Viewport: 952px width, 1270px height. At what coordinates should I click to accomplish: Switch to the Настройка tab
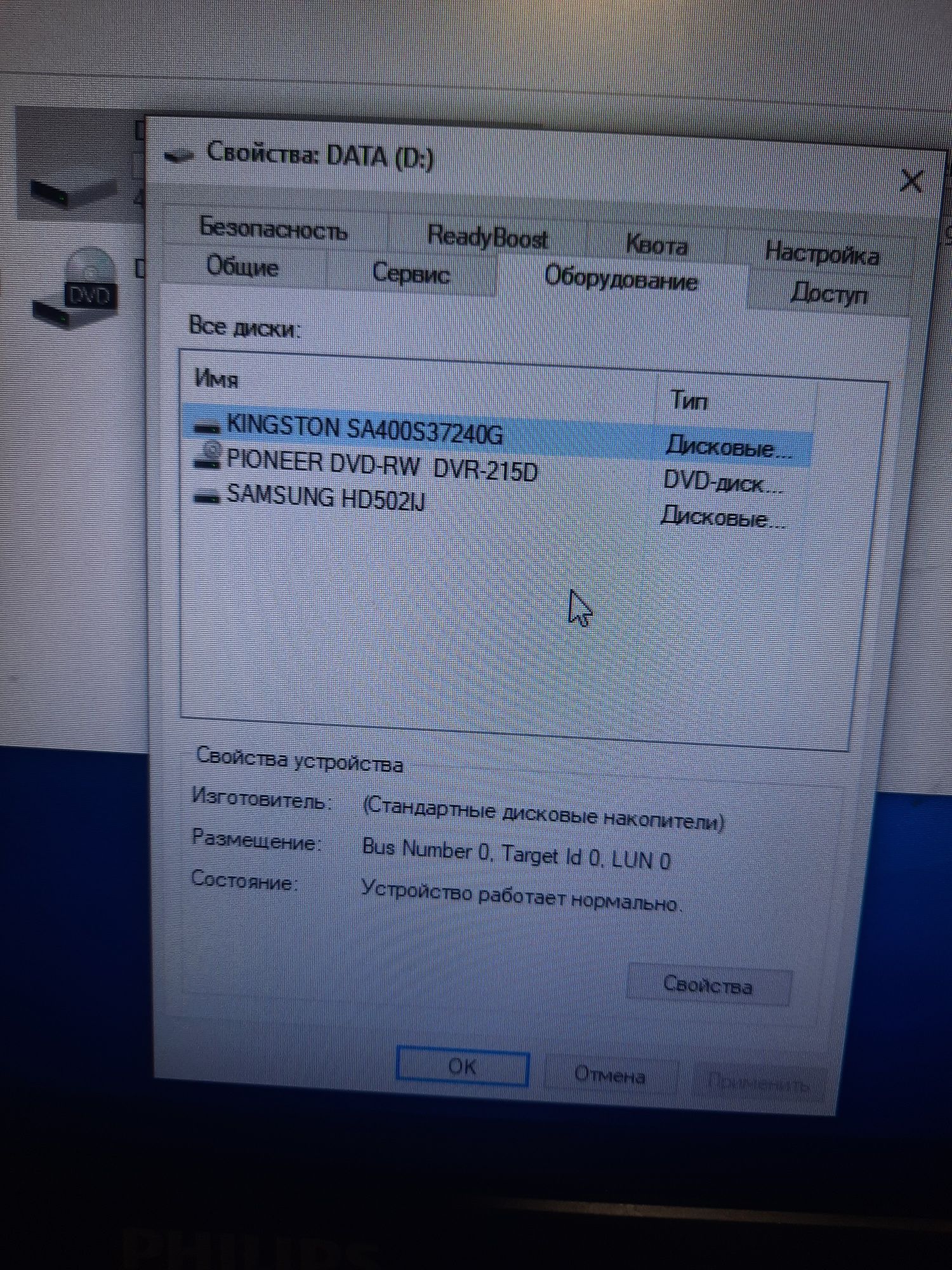[x=821, y=253]
